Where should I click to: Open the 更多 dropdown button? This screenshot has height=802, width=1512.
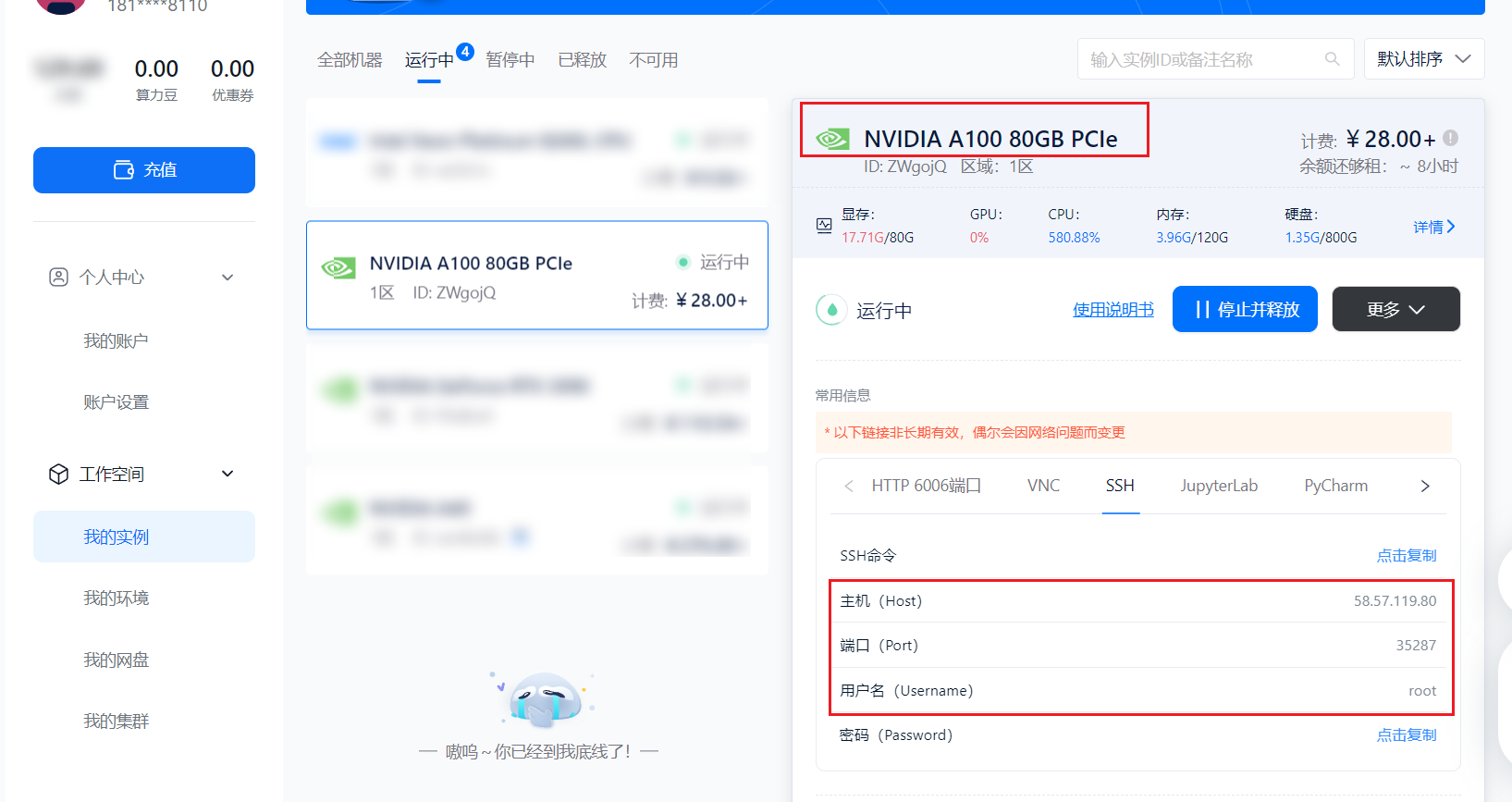pyautogui.click(x=1396, y=309)
